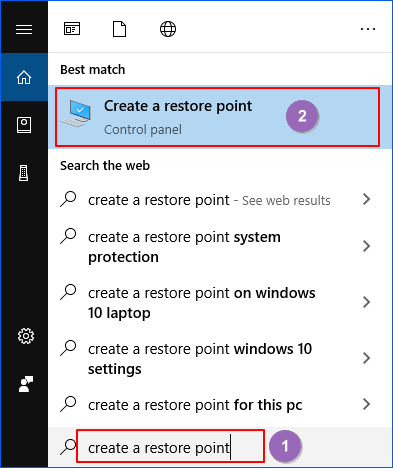This screenshot has height=468, width=393.
Task: Open the three-dots more options menu
Action: (368, 29)
